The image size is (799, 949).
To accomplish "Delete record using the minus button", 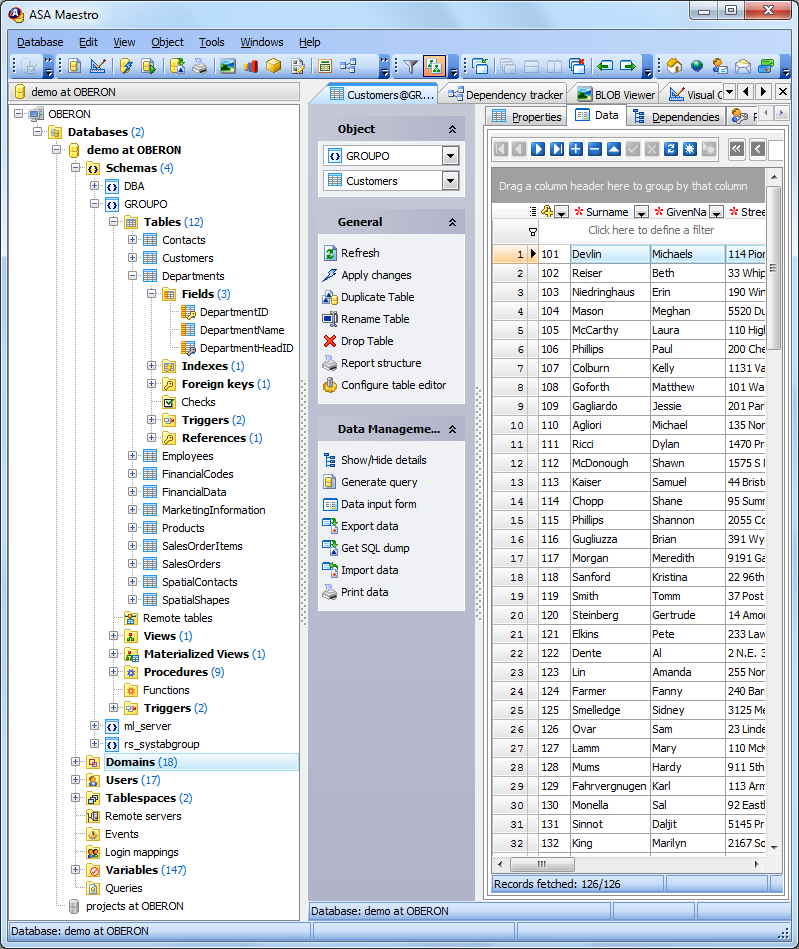I will click(595, 149).
